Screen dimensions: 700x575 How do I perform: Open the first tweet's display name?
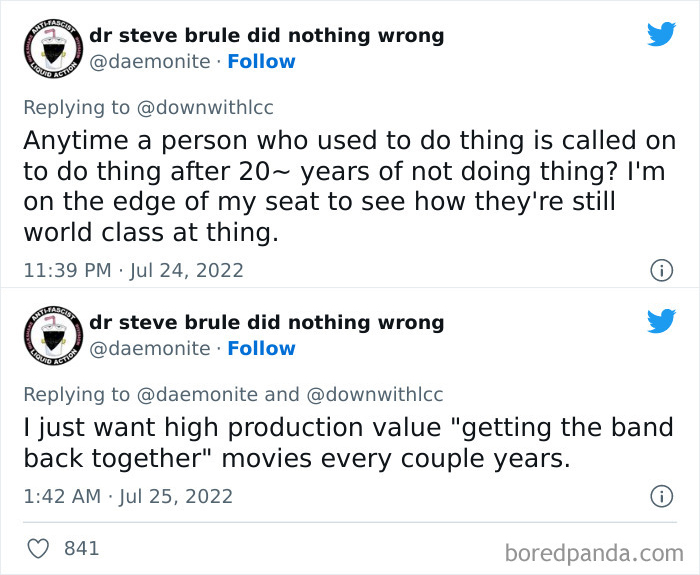click(x=266, y=36)
